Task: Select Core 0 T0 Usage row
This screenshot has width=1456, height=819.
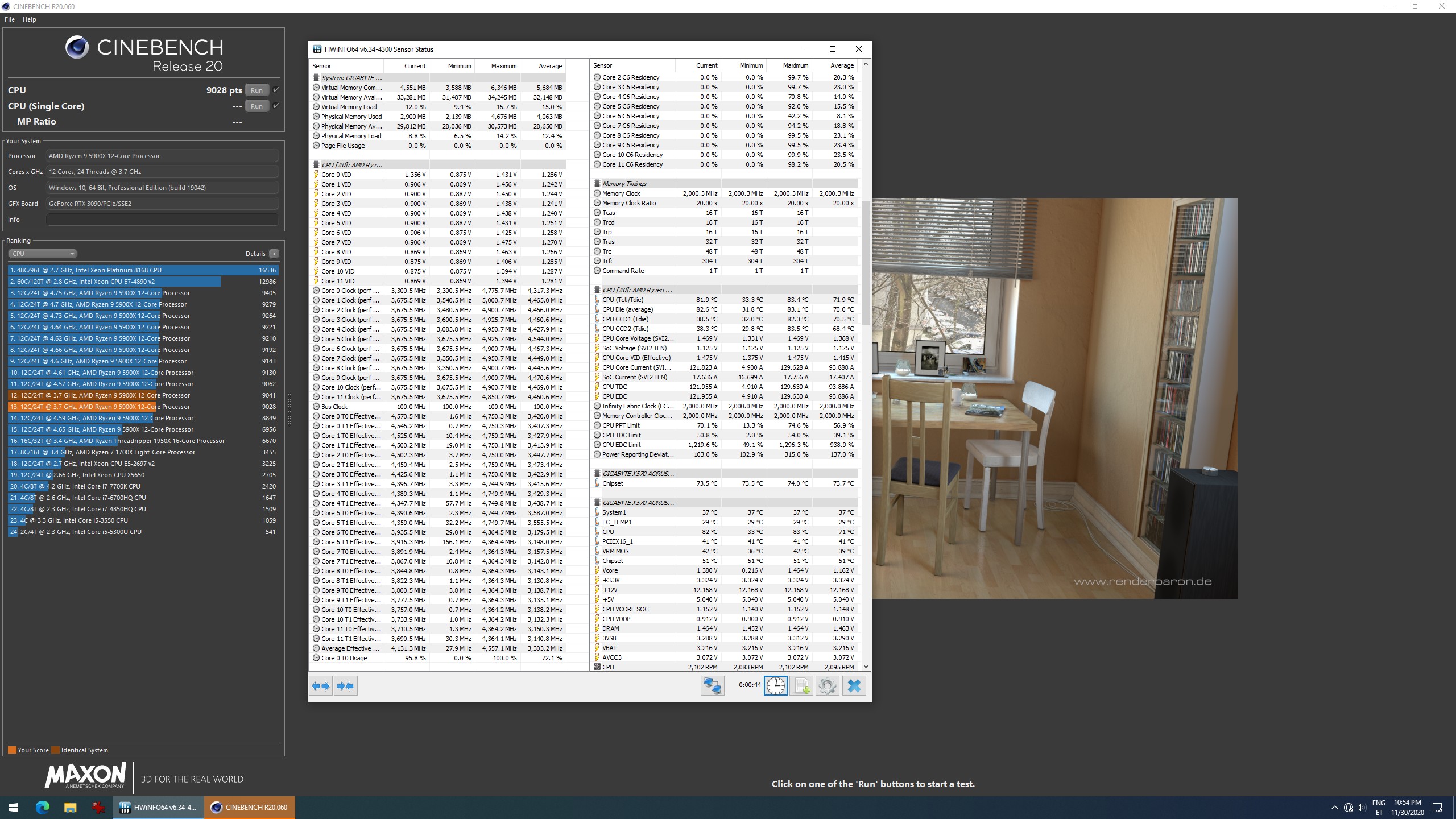Action: coord(439,658)
